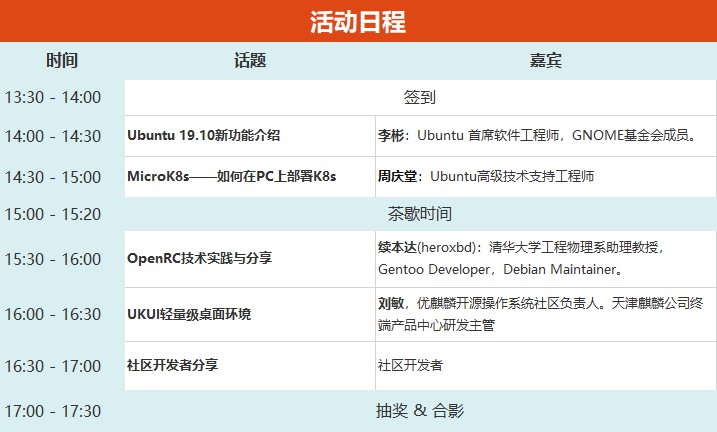This screenshot has width=717, height=432.
Task: Select topic OpenRC技术实践与分享
Action: (x=199, y=258)
